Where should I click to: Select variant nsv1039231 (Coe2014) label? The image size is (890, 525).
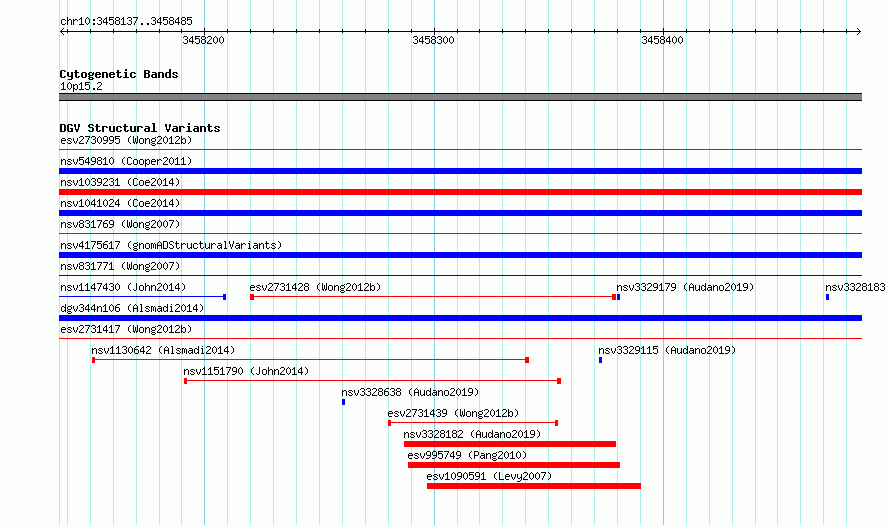pyautogui.click(x=120, y=182)
